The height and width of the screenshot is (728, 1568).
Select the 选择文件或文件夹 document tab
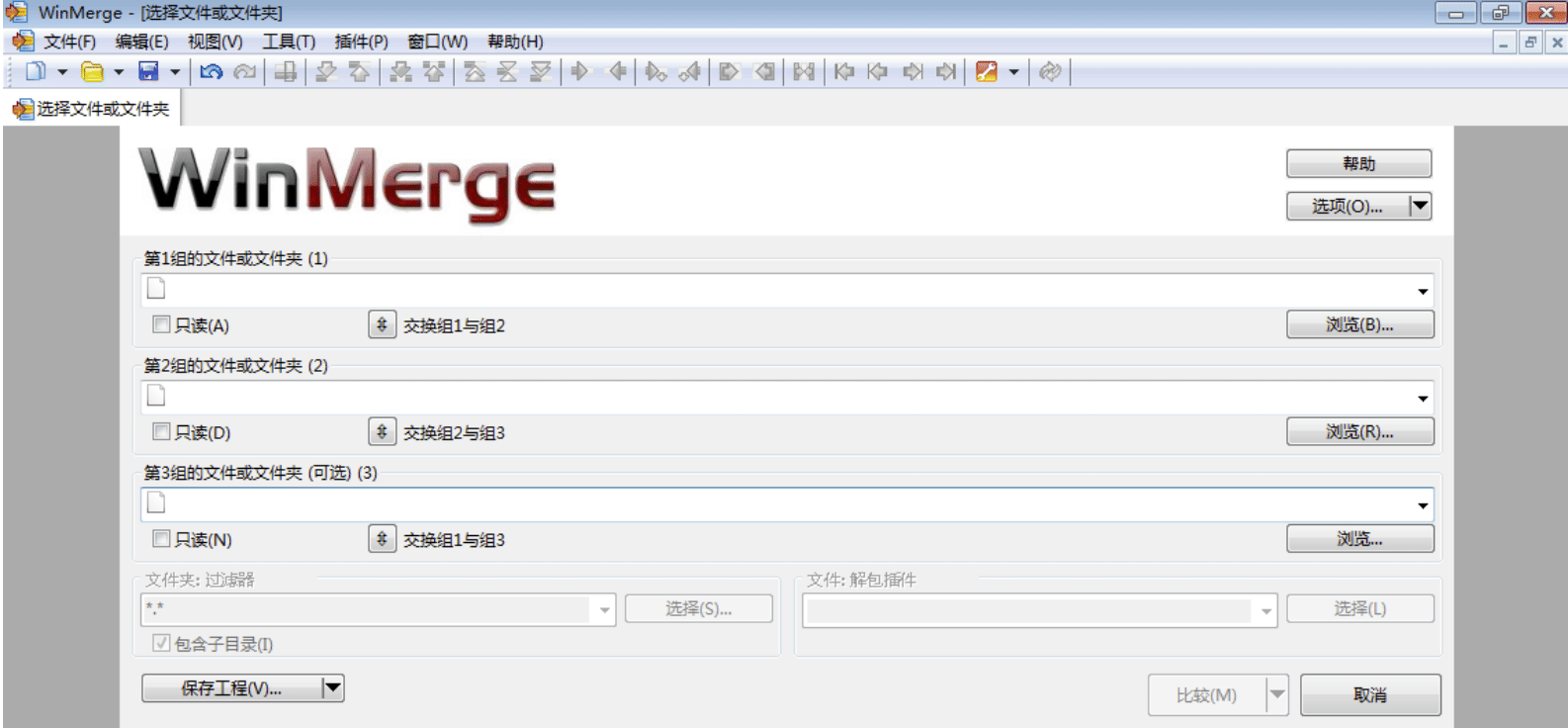tap(92, 109)
